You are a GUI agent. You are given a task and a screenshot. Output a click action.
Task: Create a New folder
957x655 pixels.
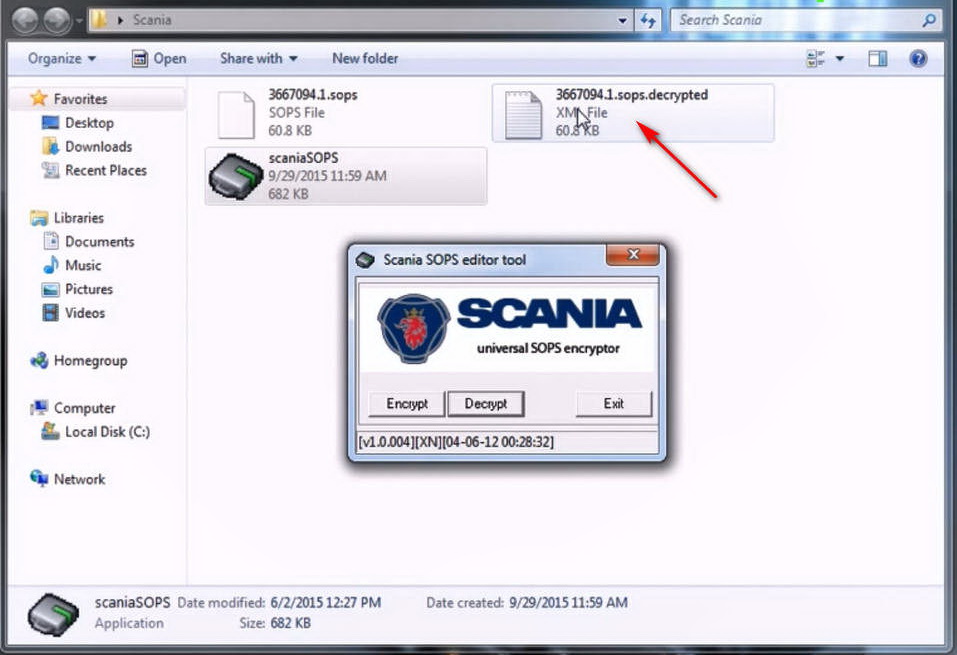tap(365, 59)
